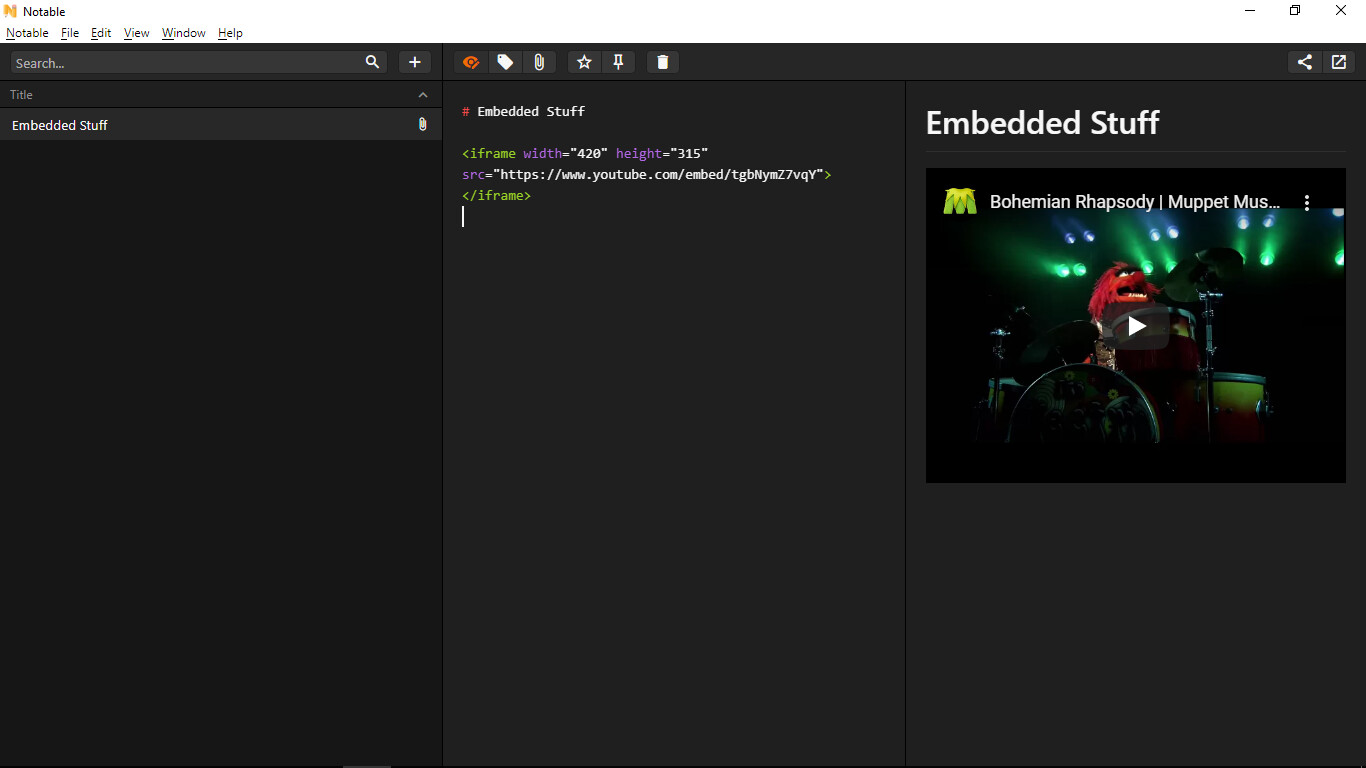This screenshot has height=768, width=1366.
Task: Click the Embedded Stuff preview heading
Action: click(x=1042, y=123)
